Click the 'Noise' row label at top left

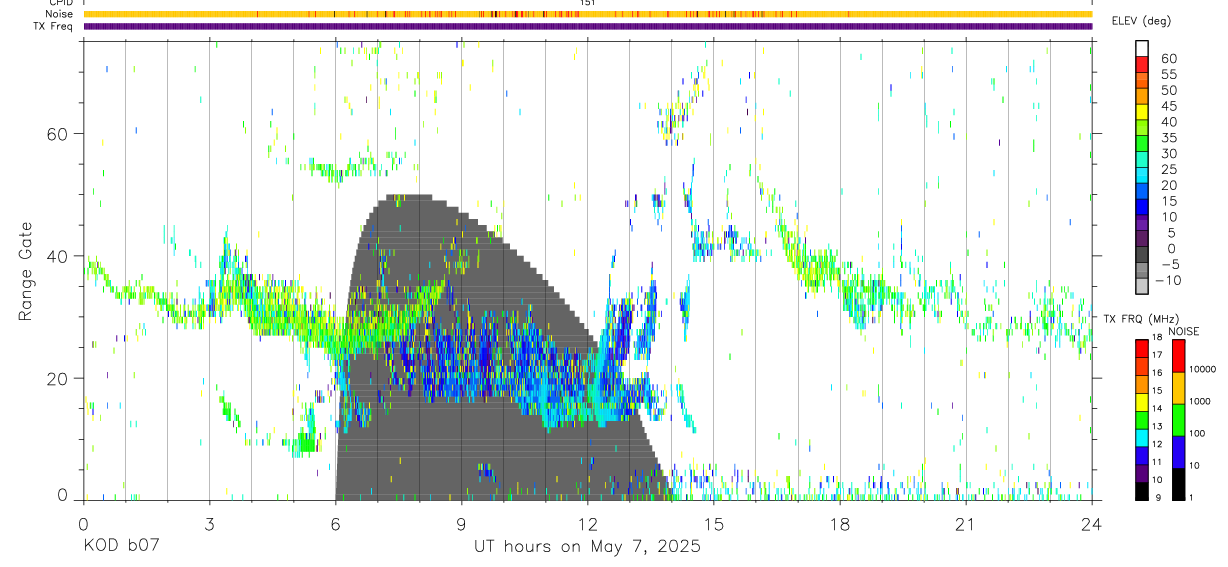click(60, 14)
